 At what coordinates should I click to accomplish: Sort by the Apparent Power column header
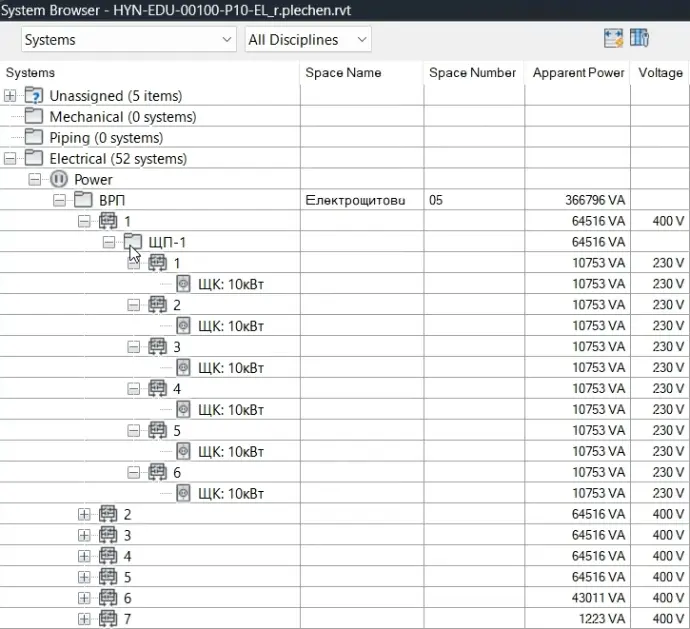pyautogui.click(x=578, y=73)
